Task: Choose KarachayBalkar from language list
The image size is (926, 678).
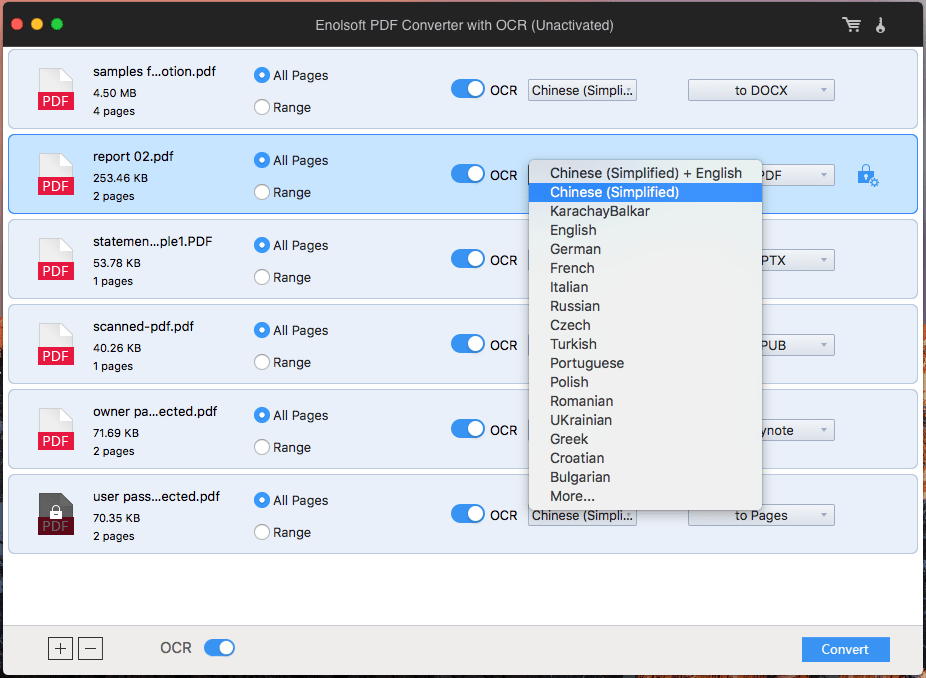Action: click(645, 211)
